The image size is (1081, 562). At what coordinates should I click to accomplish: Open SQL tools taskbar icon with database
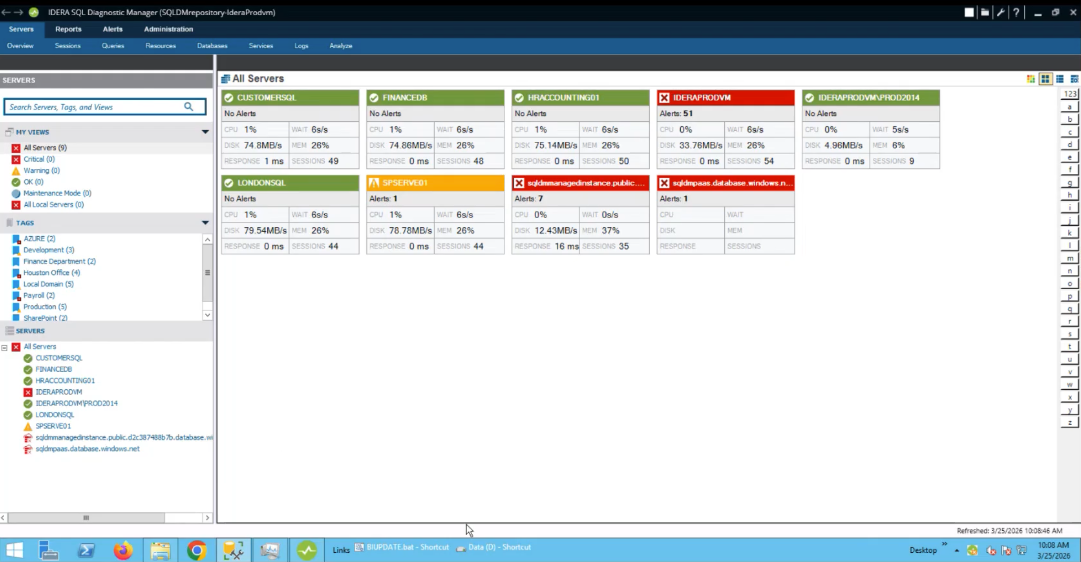click(233, 550)
